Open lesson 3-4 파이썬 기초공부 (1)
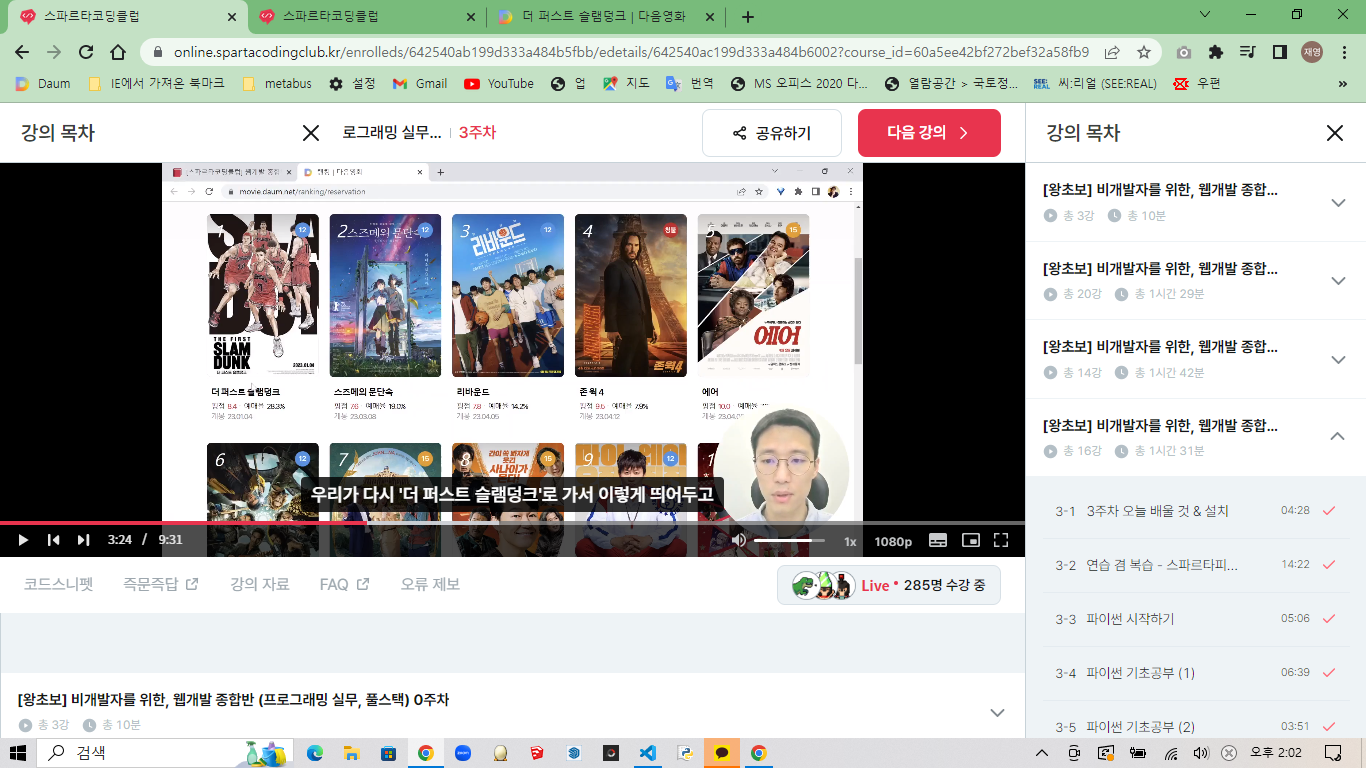The width and height of the screenshot is (1366, 768). point(1196,673)
